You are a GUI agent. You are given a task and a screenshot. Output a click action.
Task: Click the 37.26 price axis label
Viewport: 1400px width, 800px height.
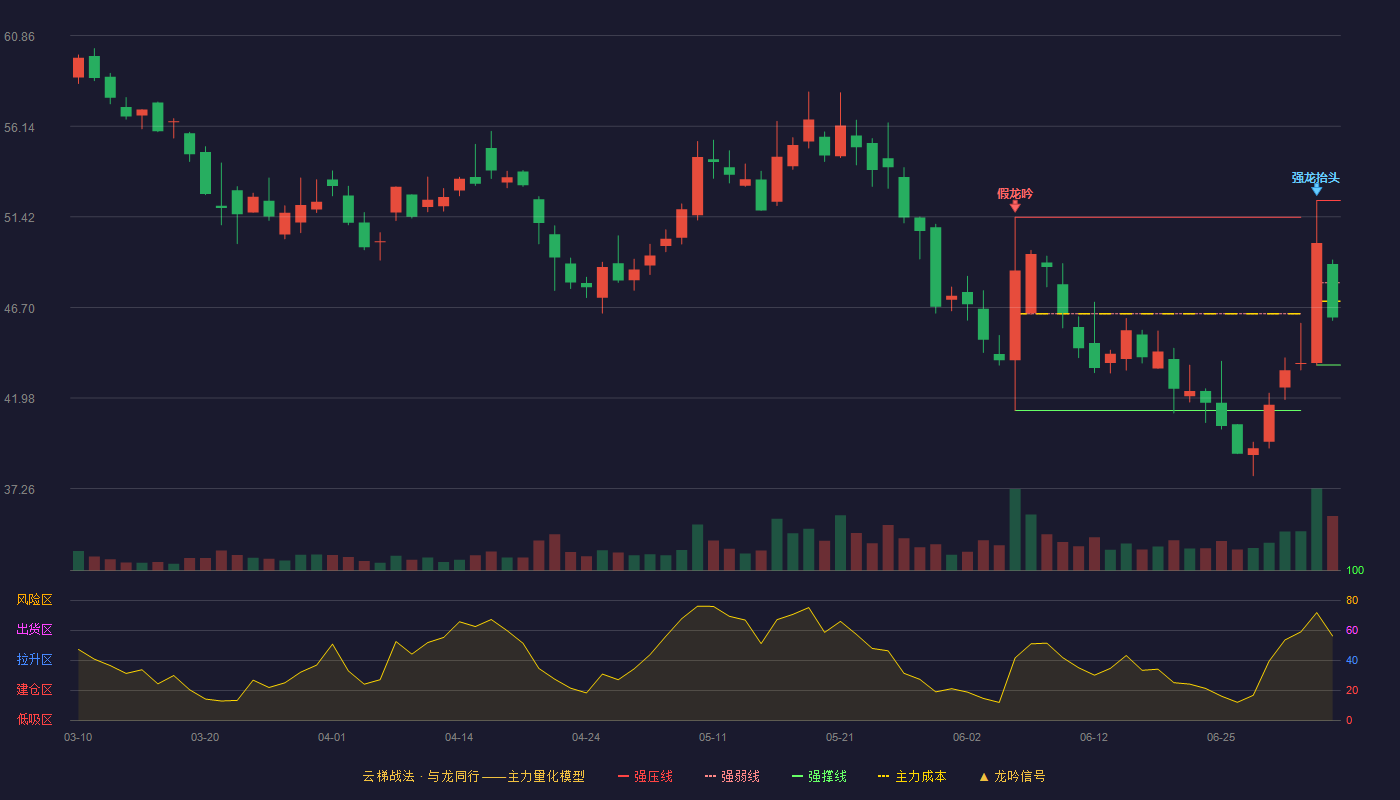pyautogui.click(x=19, y=490)
